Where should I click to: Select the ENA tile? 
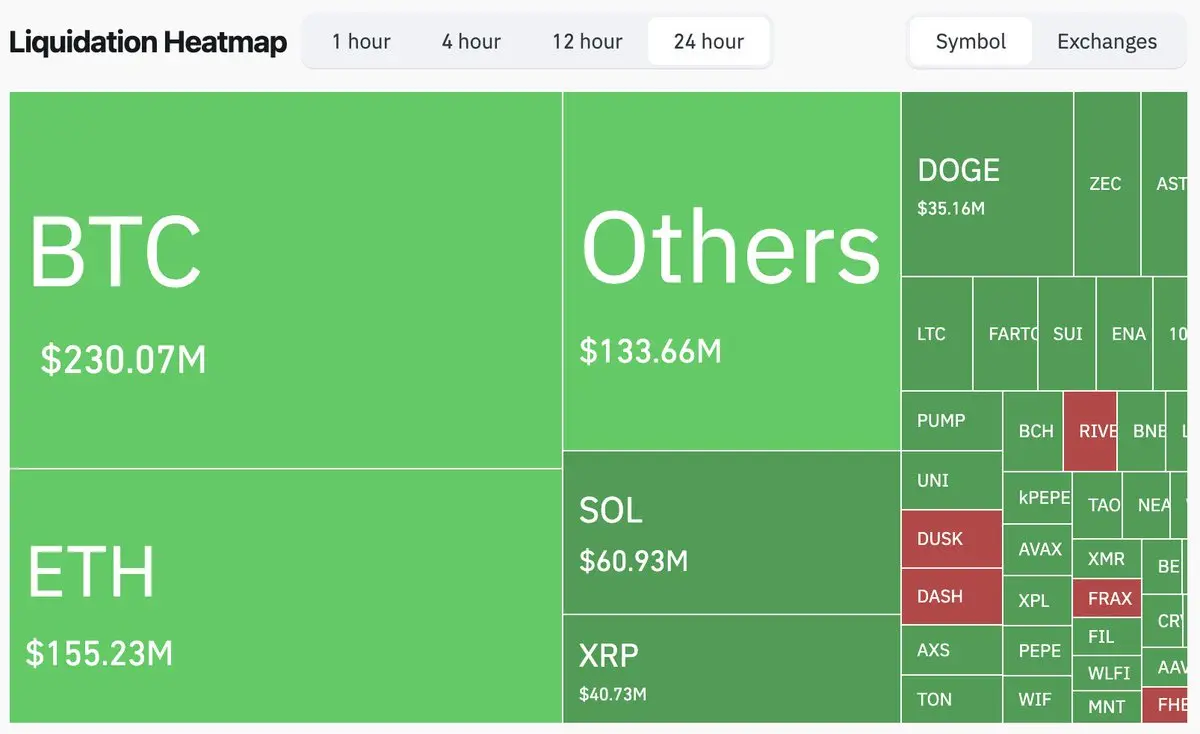click(1125, 334)
